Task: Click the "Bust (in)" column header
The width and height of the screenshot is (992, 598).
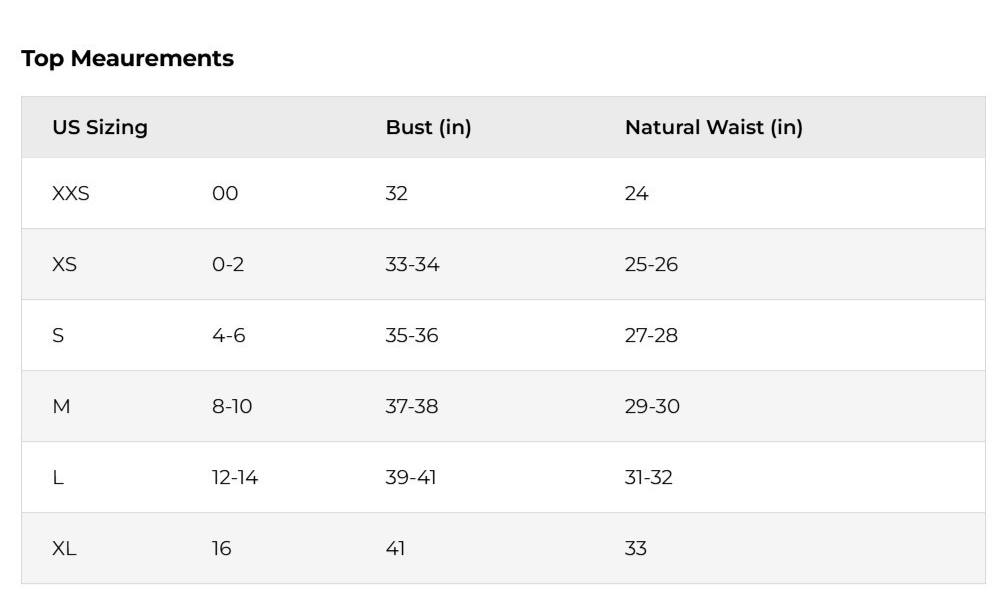Action: [428, 128]
